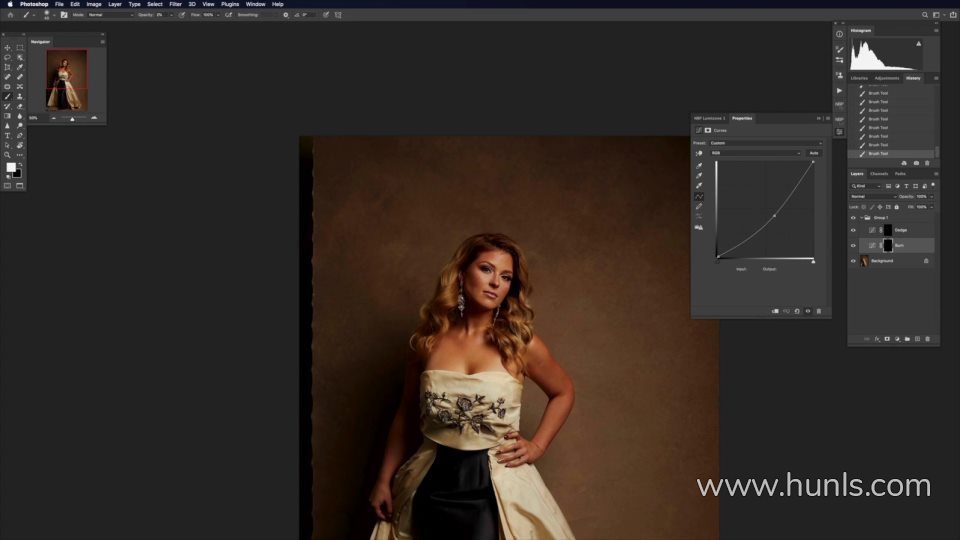Viewport: 960px width, 540px height.
Task: Open the Actions panel play icon
Action: pyautogui.click(x=839, y=90)
